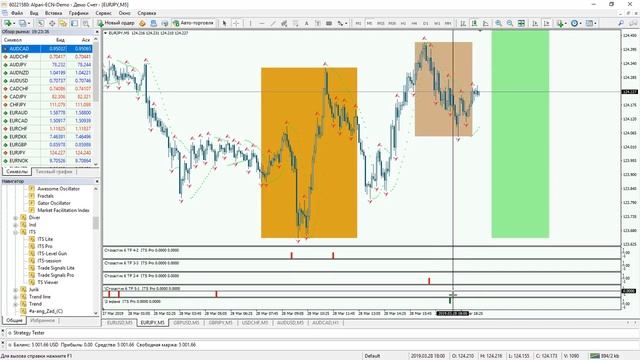Open the Templates dropdown

point(591,23)
